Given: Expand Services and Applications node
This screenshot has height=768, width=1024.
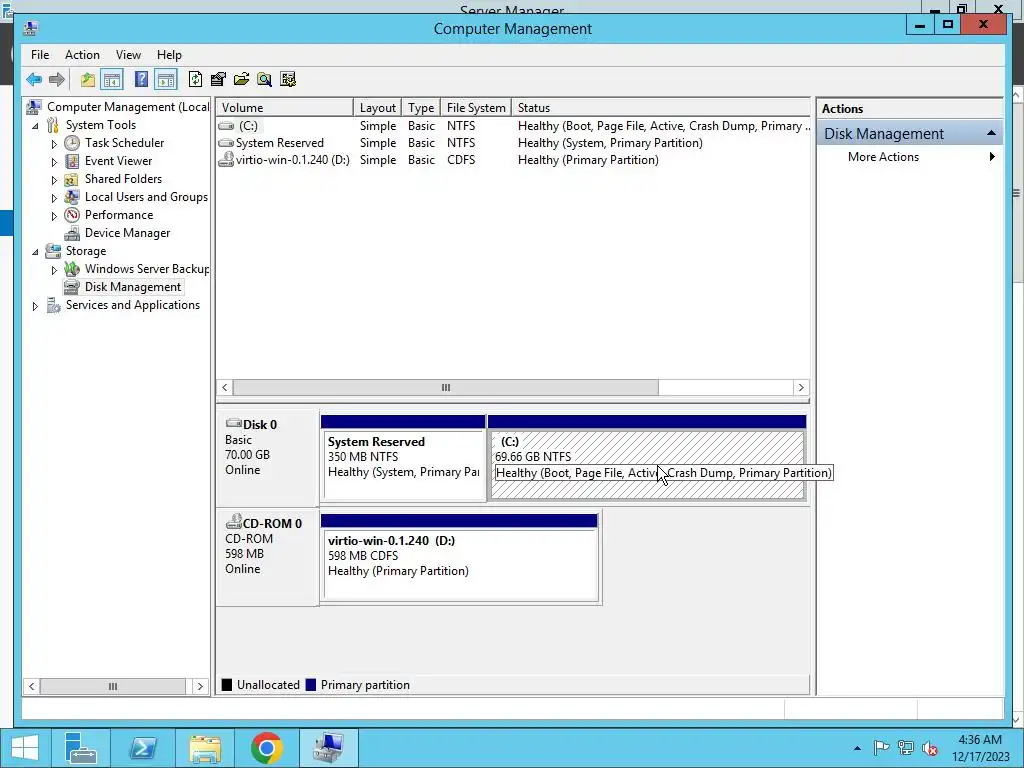Looking at the screenshot, I should point(35,306).
